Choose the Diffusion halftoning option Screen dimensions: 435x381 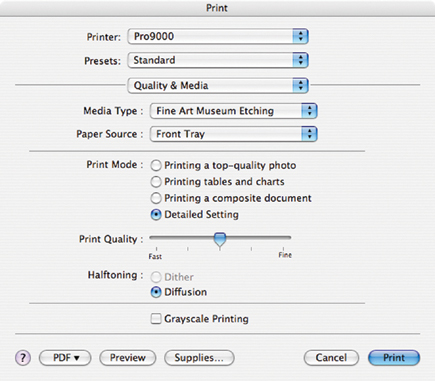coord(156,292)
